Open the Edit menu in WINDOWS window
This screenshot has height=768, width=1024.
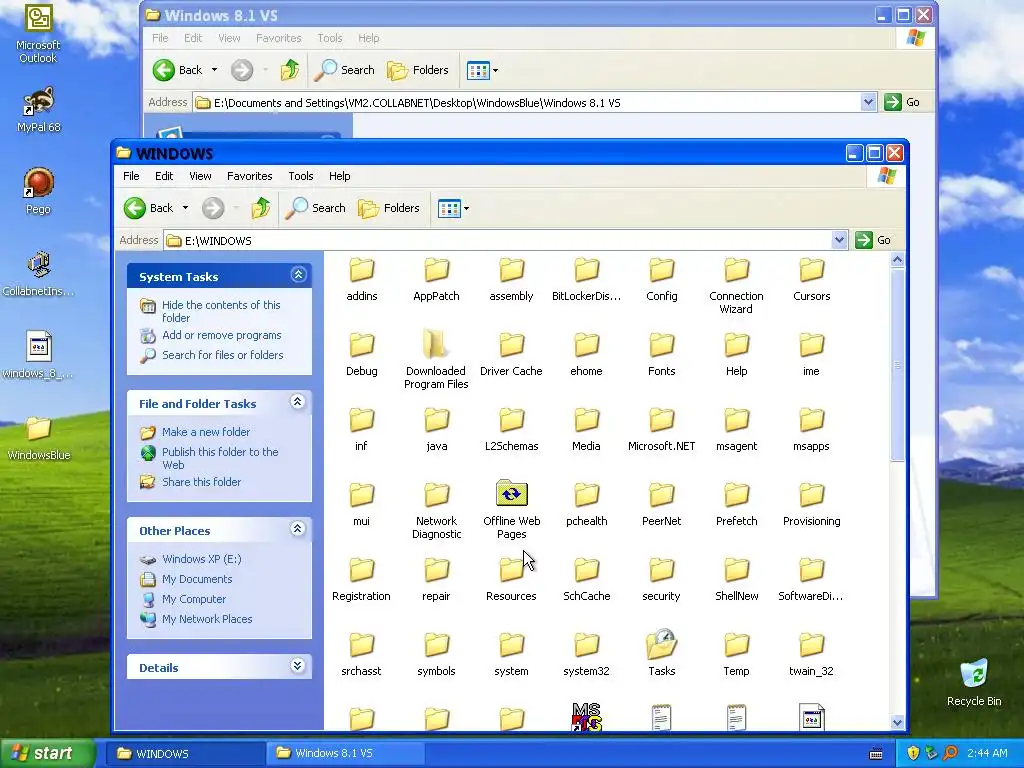tap(164, 176)
